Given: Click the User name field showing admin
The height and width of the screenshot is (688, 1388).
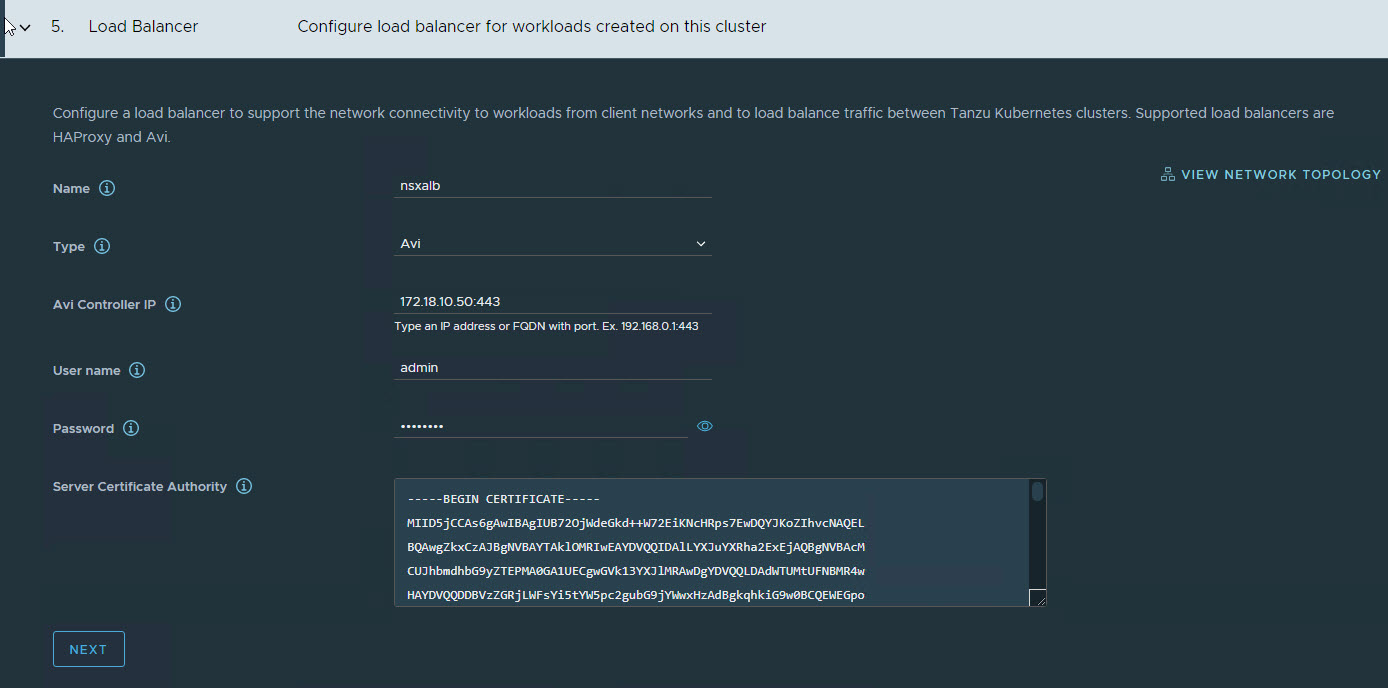Looking at the screenshot, I should [x=552, y=368].
